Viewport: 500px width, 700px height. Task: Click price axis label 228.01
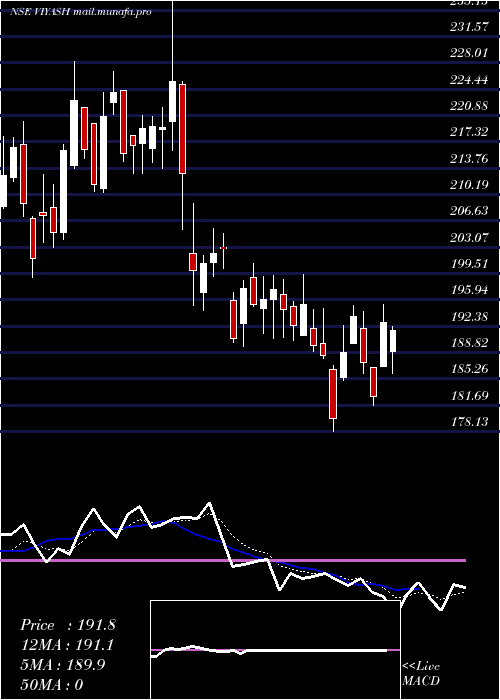(x=469, y=53)
